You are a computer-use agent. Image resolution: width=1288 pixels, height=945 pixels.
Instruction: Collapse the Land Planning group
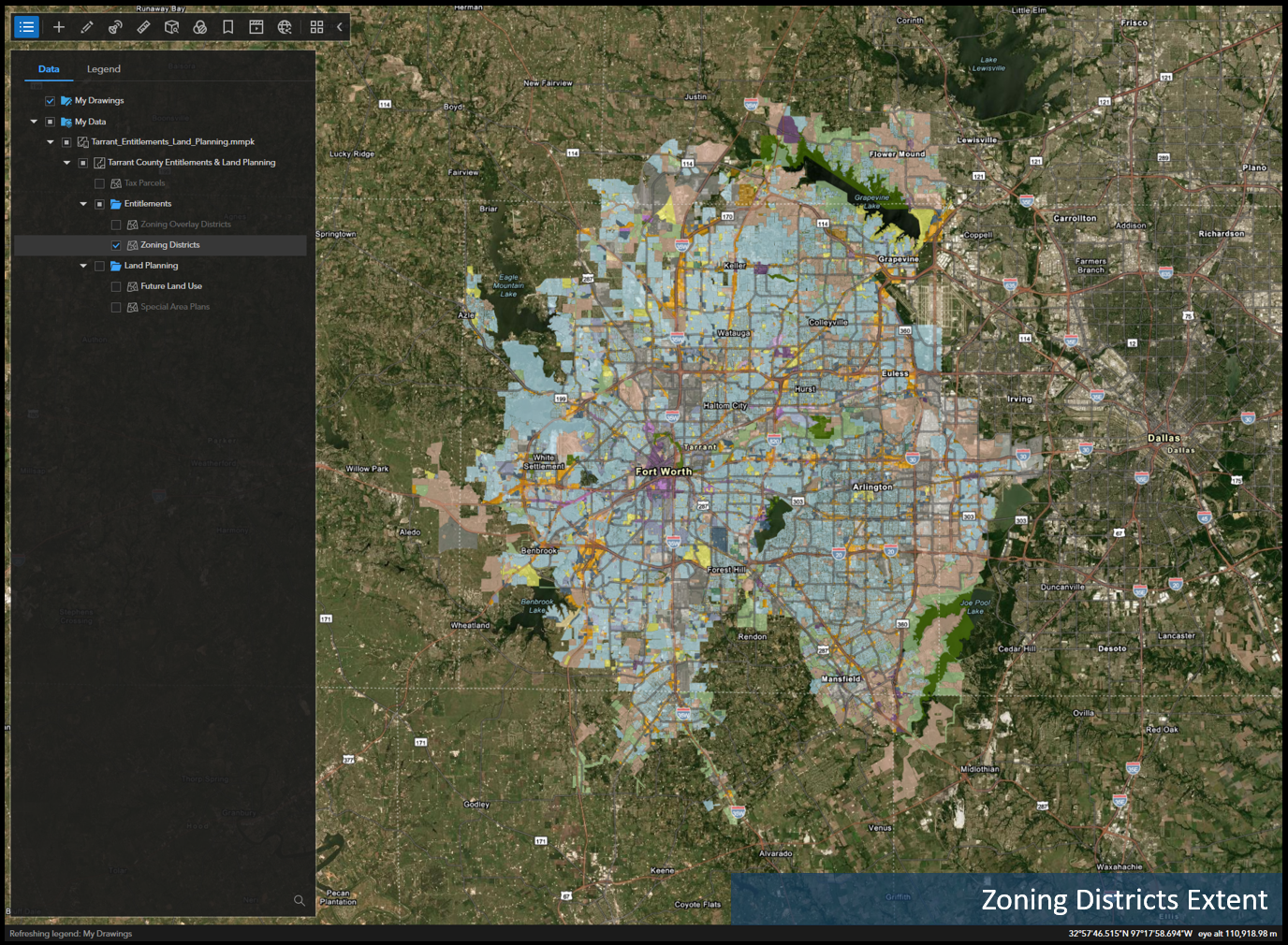click(83, 265)
